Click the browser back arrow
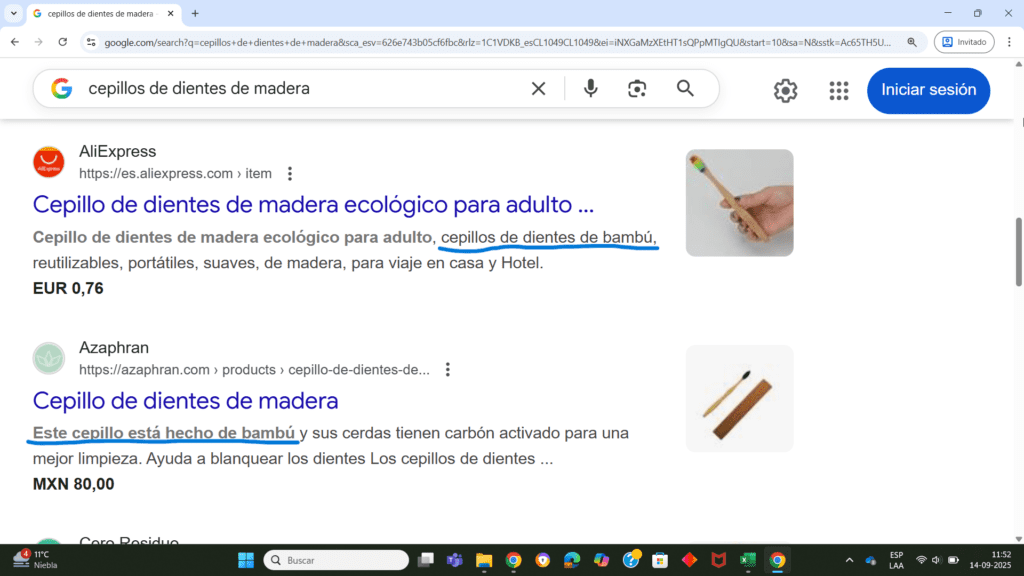The width and height of the screenshot is (1024, 576). (15, 42)
